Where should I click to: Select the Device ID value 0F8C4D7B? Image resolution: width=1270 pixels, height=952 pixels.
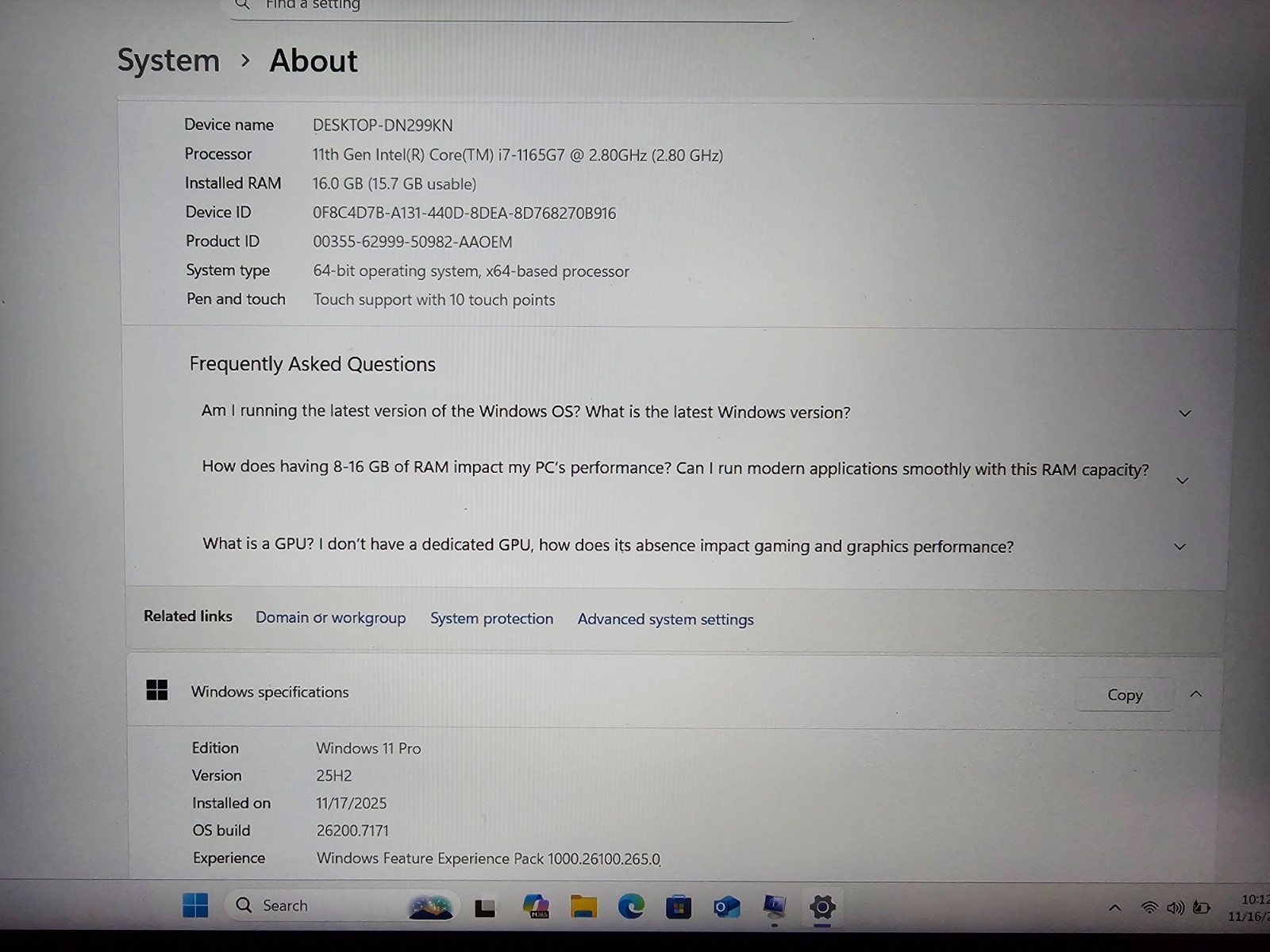point(464,213)
